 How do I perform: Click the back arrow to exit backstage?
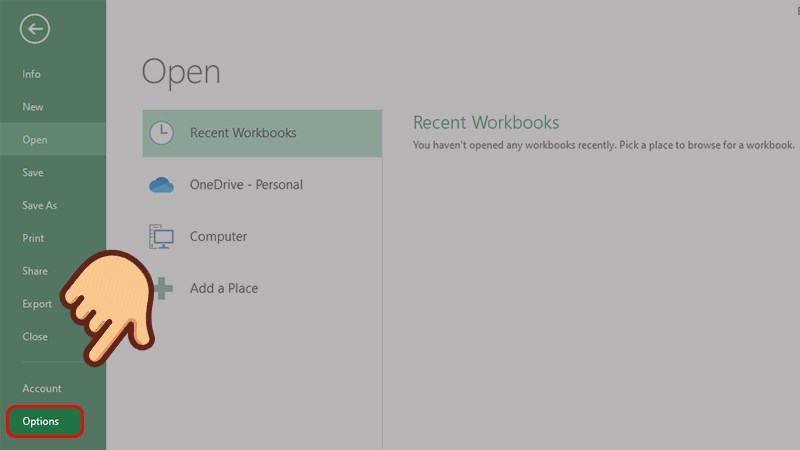click(35, 29)
